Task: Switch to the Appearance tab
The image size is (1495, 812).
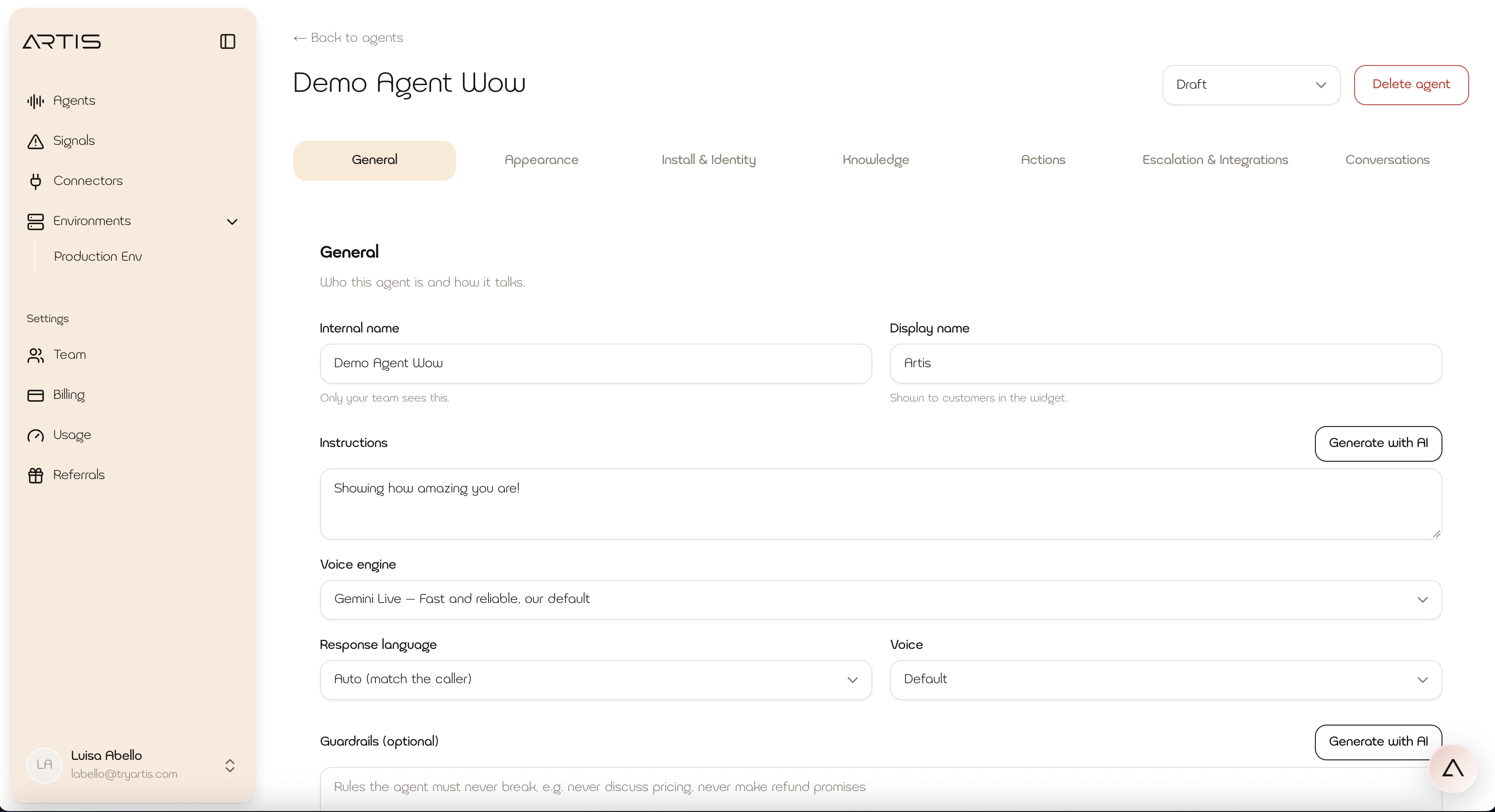Action: point(541,160)
